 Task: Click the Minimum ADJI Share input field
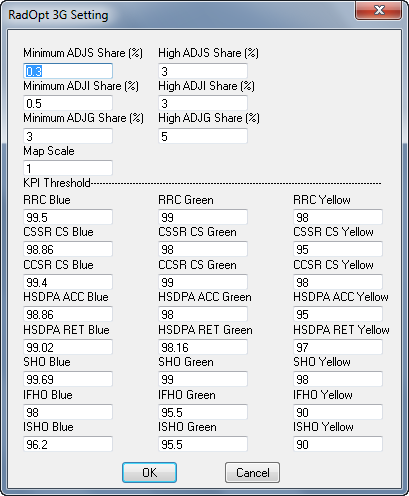[68, 103]
